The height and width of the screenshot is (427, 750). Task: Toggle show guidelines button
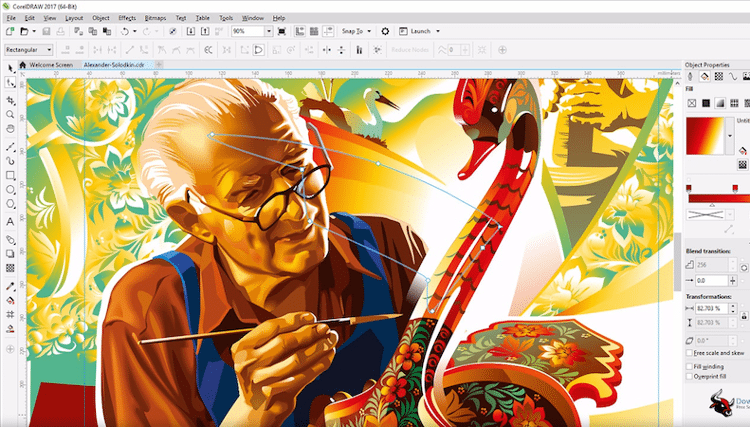pyautogui.click(x=328, y=31)
